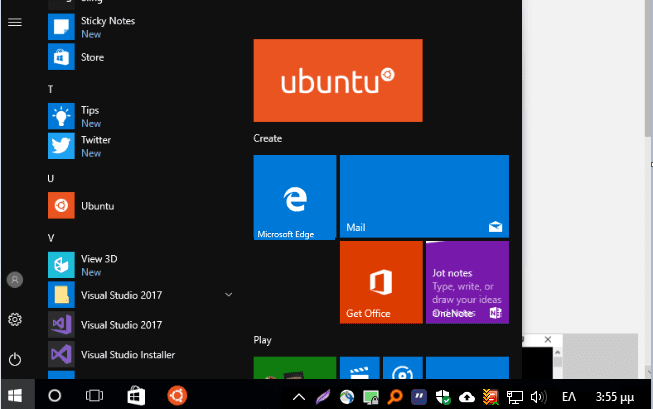Open the Store icon on the taskbar

point(136,396)
